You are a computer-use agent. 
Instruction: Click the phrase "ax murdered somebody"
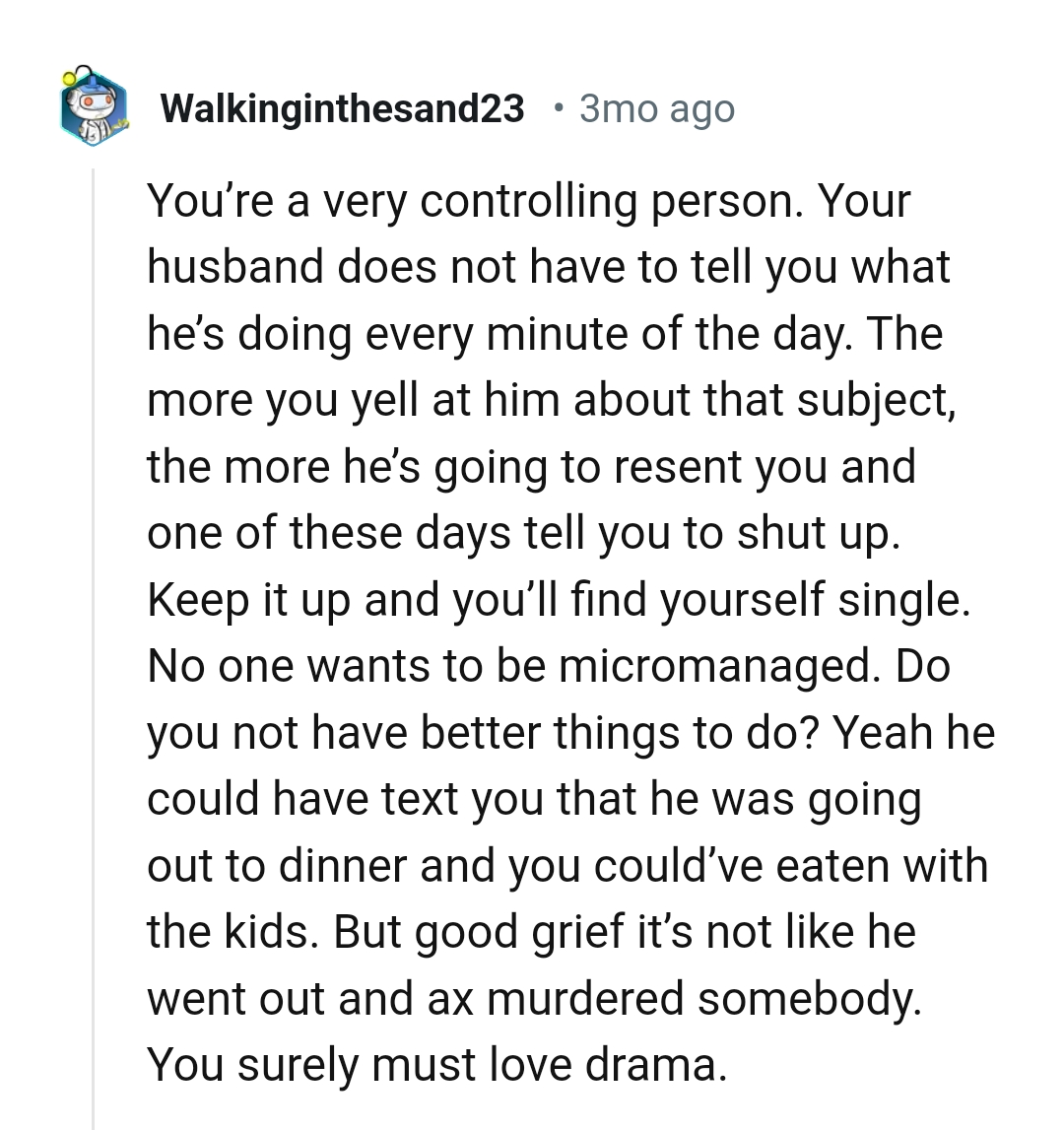click(675, 998)
